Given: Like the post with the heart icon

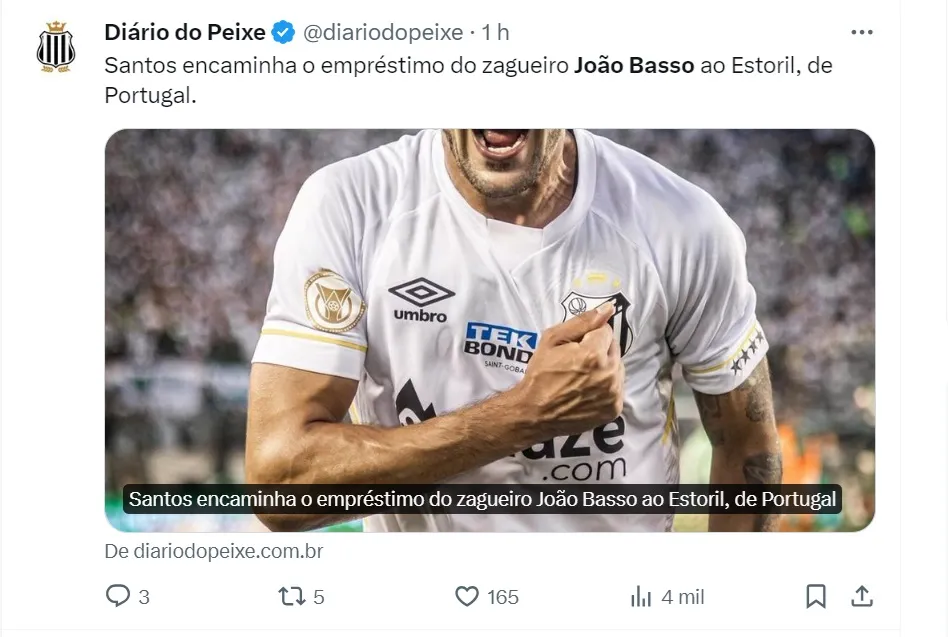Looking at the screenshot, I should [467, 597].
